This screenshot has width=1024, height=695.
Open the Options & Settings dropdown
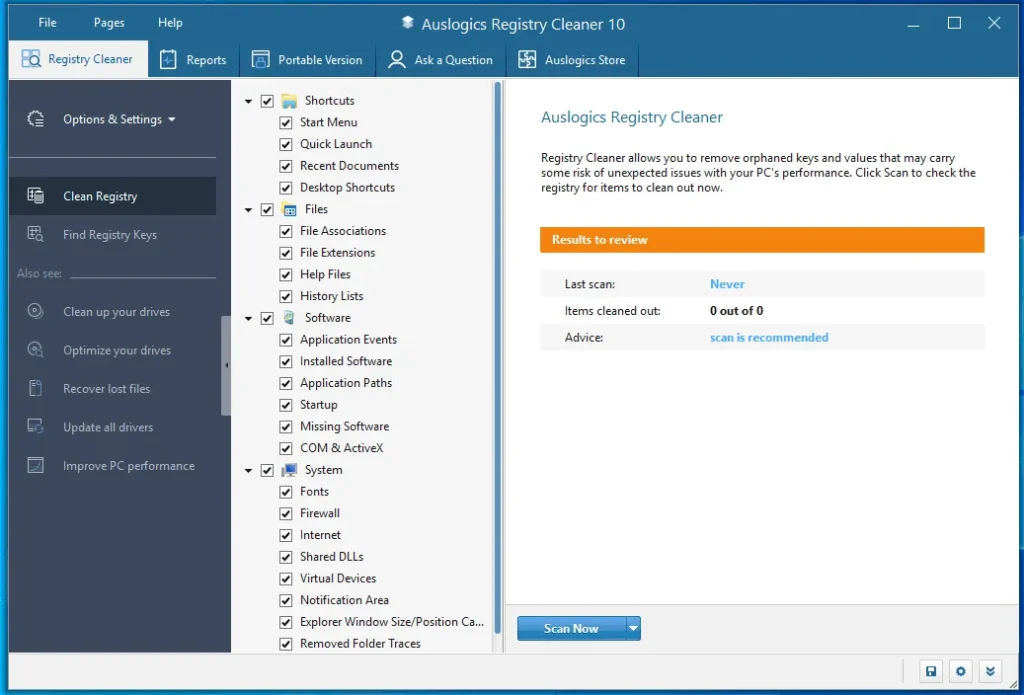pos(113,119)
